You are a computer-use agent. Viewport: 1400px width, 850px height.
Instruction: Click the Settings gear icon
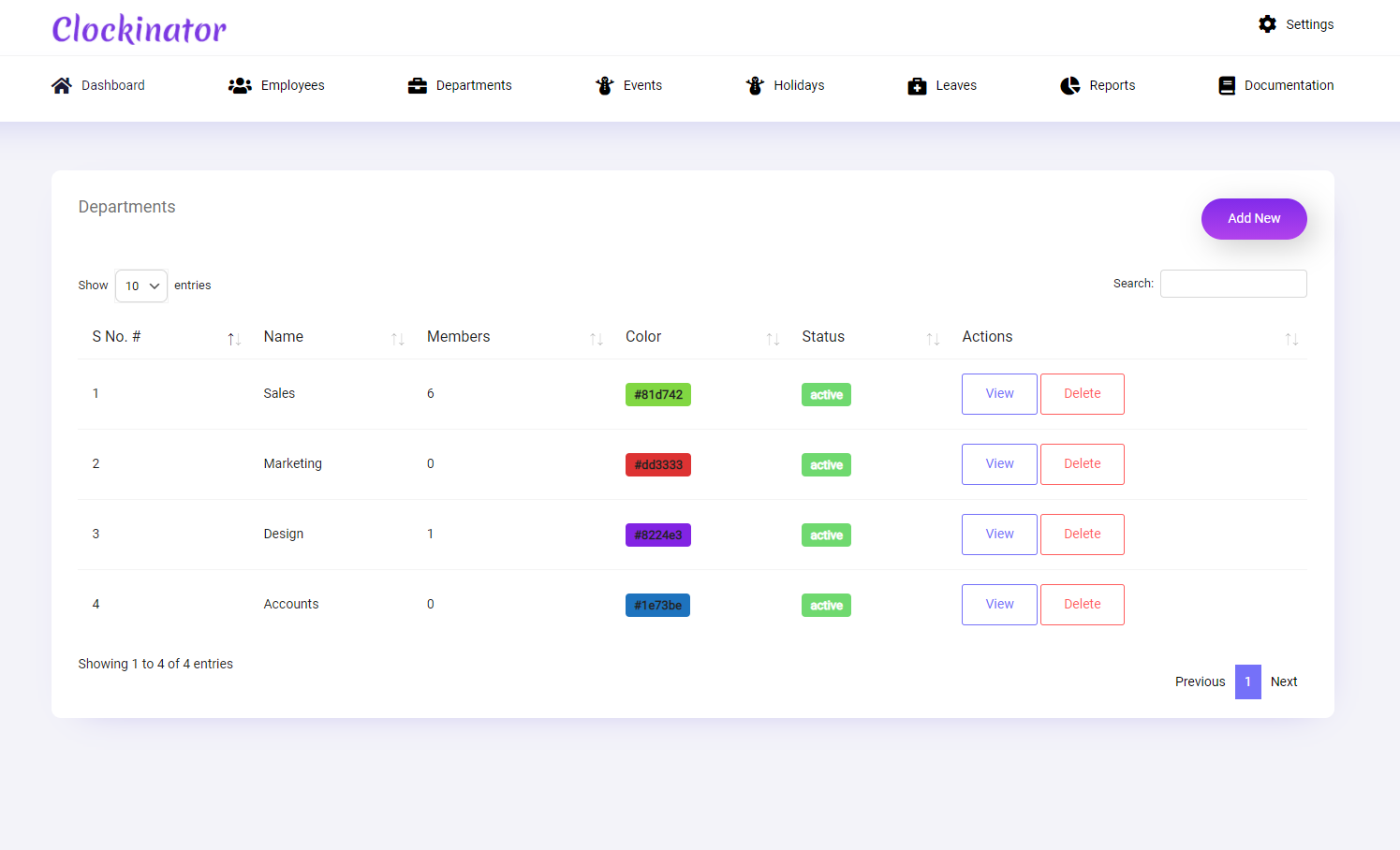coord(1267,24)
